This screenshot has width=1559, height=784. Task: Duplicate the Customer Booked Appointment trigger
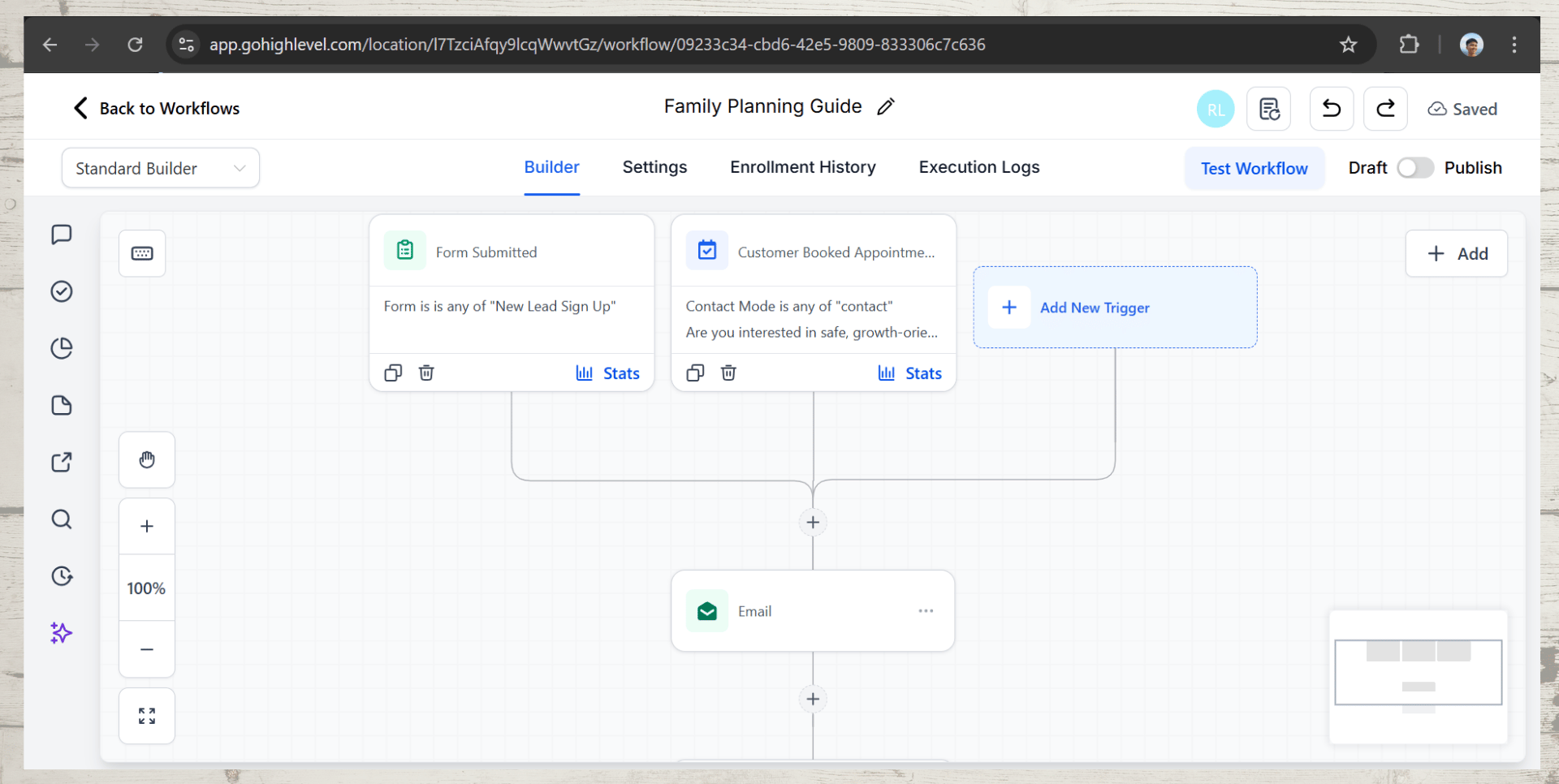pyautogui.click(x=695, y=373)
